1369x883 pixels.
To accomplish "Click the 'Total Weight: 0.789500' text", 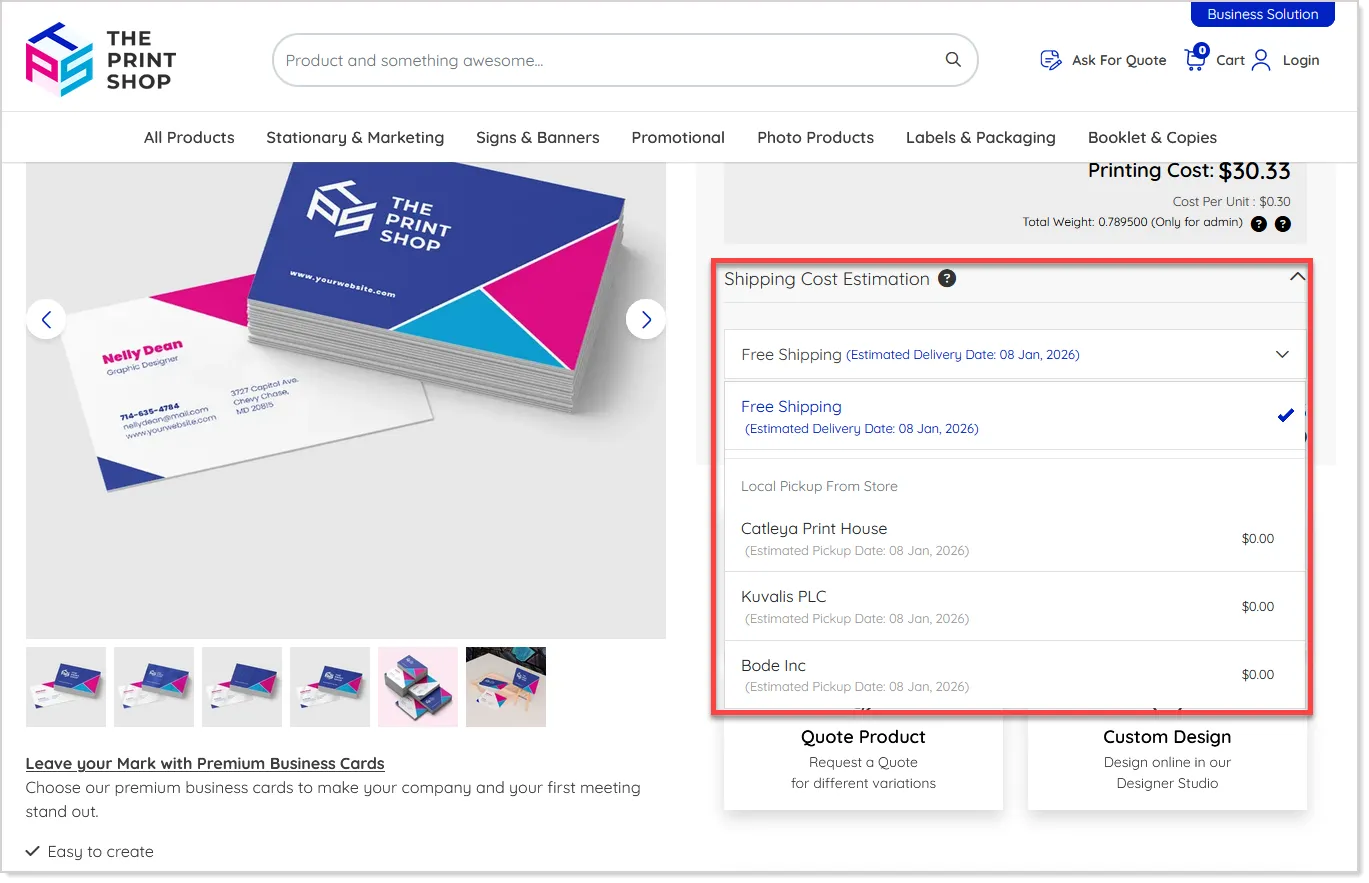I will tap(1132, 222).
